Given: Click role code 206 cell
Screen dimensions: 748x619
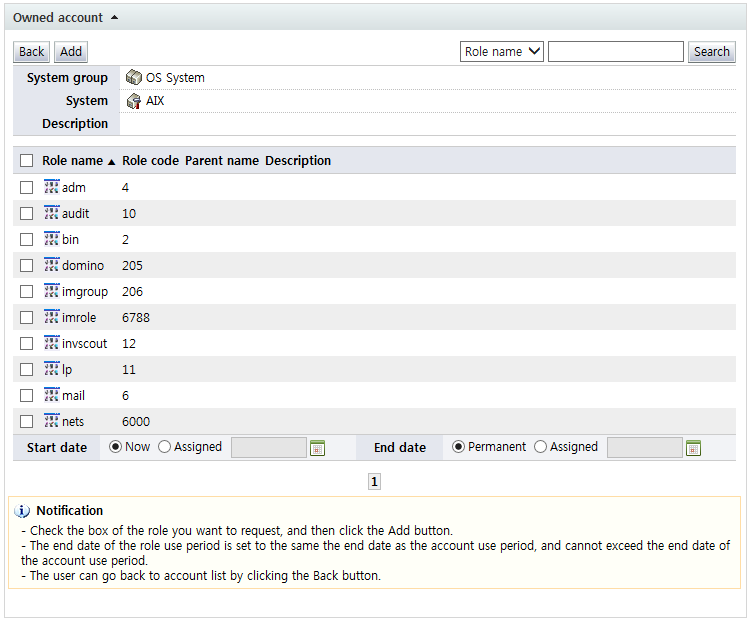Looking at the screenshot, I should (x=132, y=292).
